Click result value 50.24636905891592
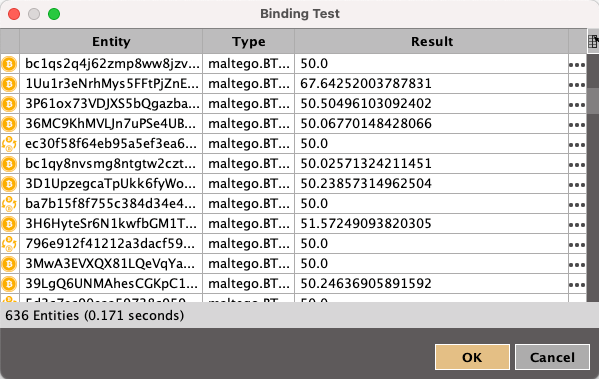Image resolution: width=599 pixels, height=379 pixels. click(366, 284)
